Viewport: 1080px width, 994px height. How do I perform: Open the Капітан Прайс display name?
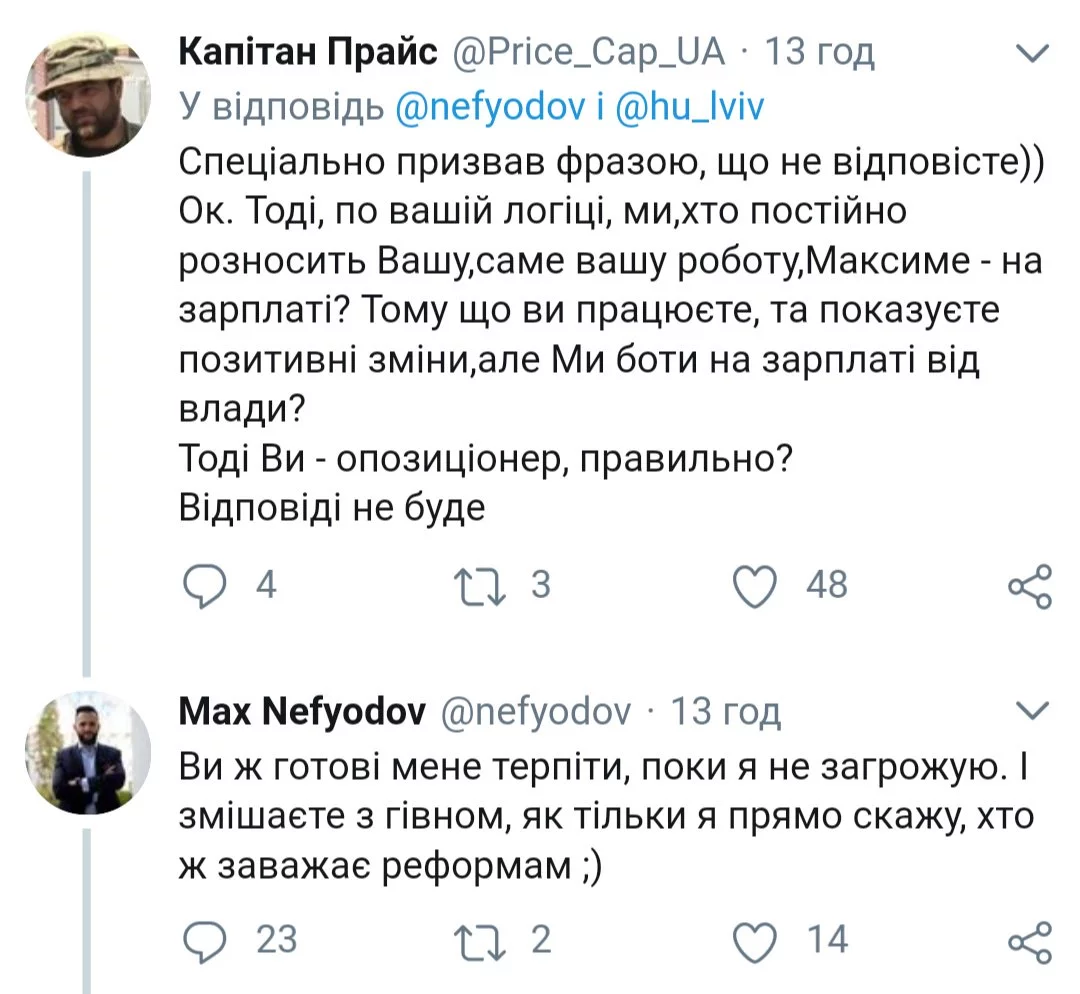click(x=308, y=52)
